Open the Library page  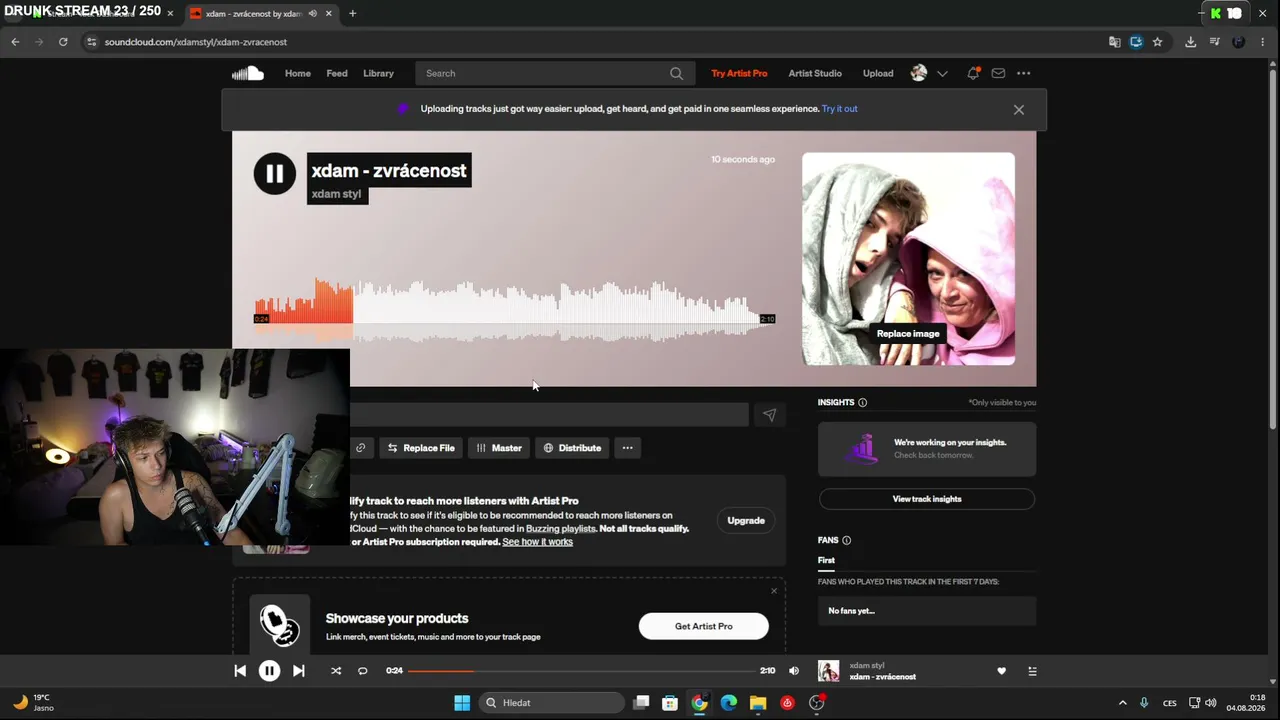pyautogui.click(x=378, y=73)
